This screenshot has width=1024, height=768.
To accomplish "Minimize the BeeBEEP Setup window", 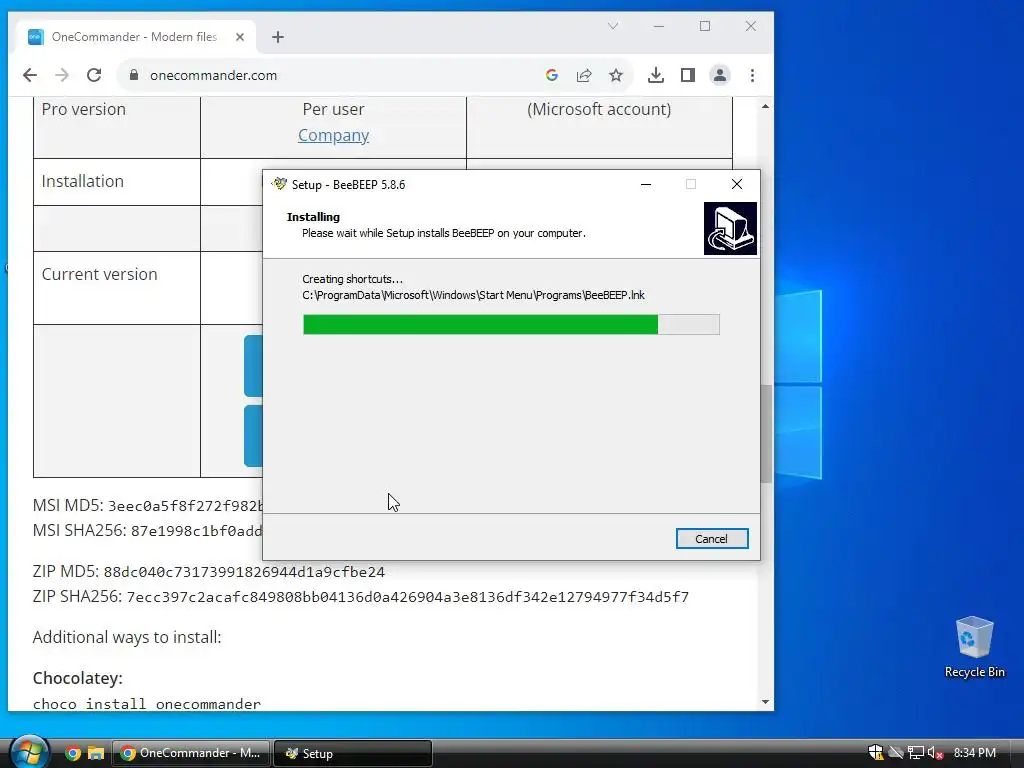I will point(646,184).
